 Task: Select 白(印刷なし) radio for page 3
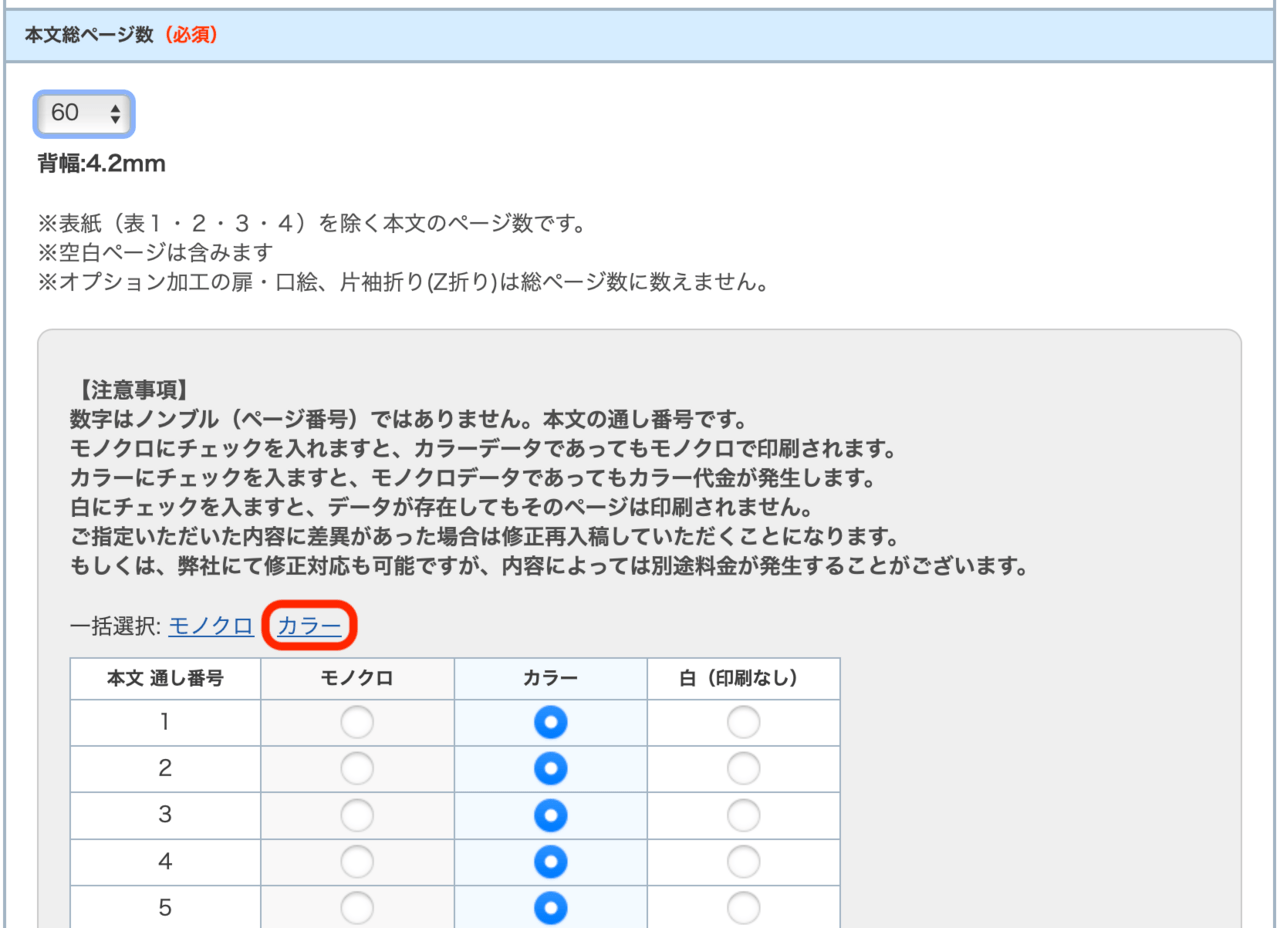[743, 815]
